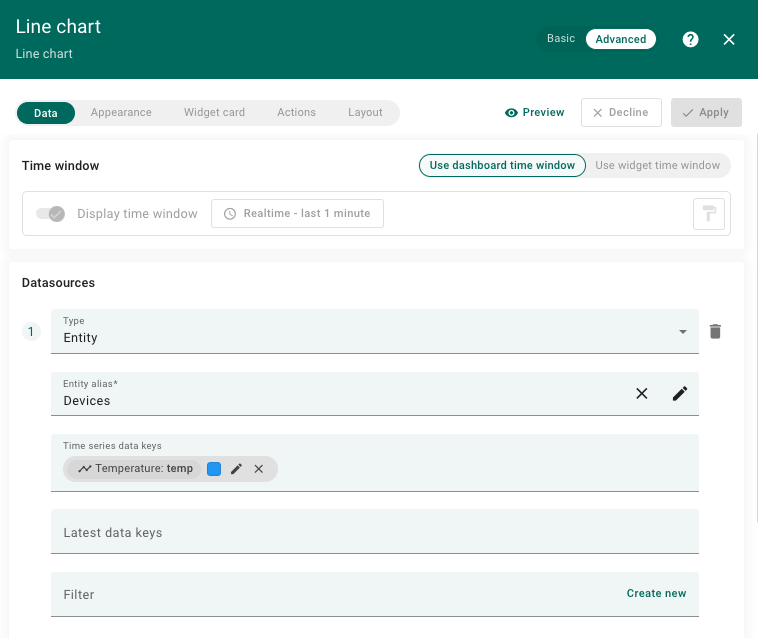Open the Data tab
This screenshot has height=638, width=758.
point(46,113)
